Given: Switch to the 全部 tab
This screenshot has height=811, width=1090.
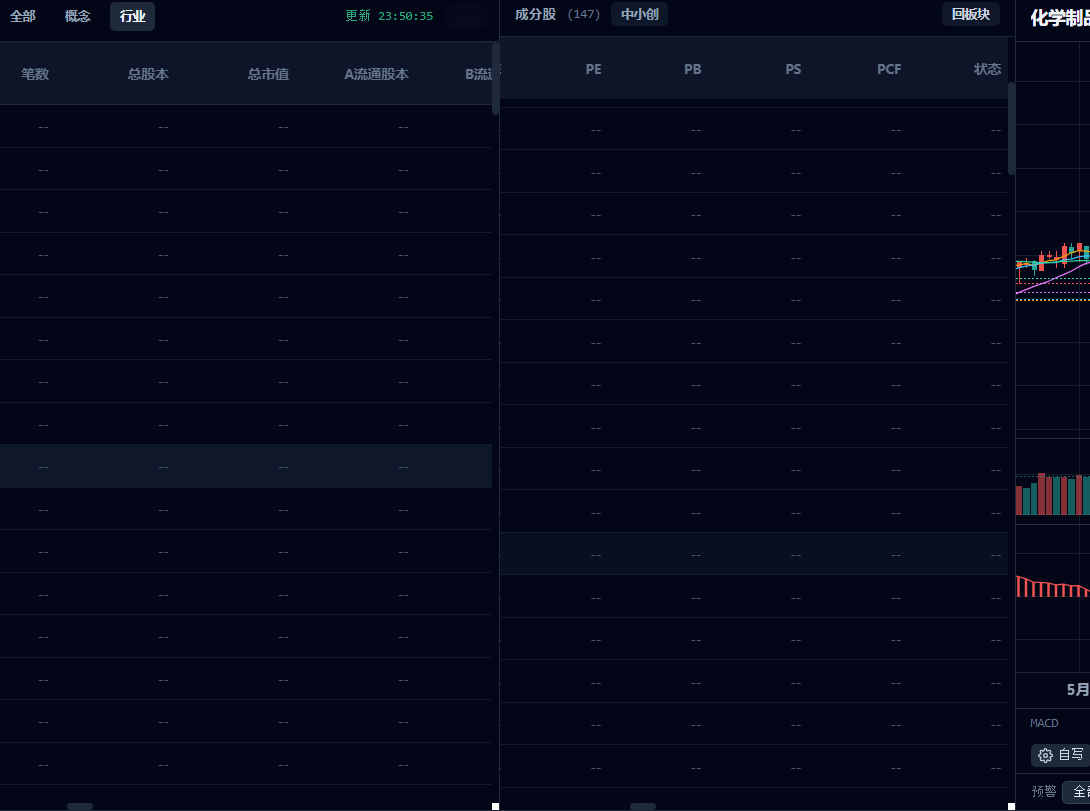Looking at the screenshot, I should pyautogui.click(x=23, y=16).
